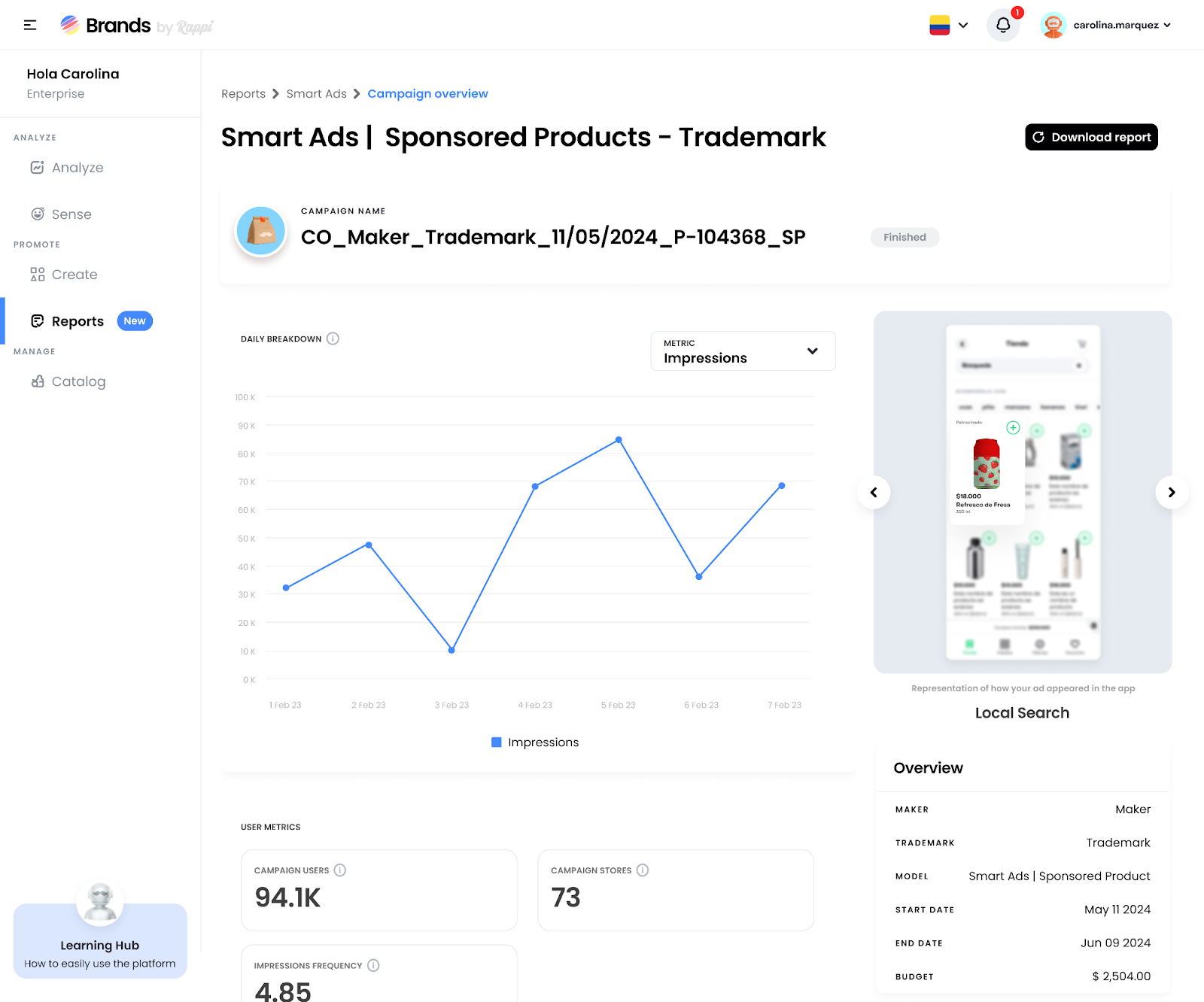Click the Local Search label

(1022, 713)
